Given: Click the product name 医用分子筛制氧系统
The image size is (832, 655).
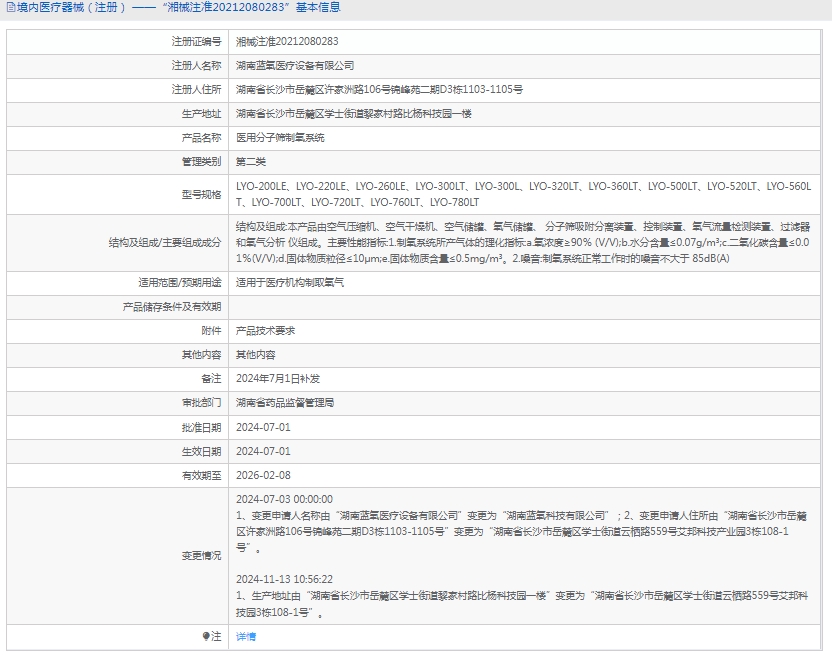Looking at the screenshot, I should click(279, 138).
